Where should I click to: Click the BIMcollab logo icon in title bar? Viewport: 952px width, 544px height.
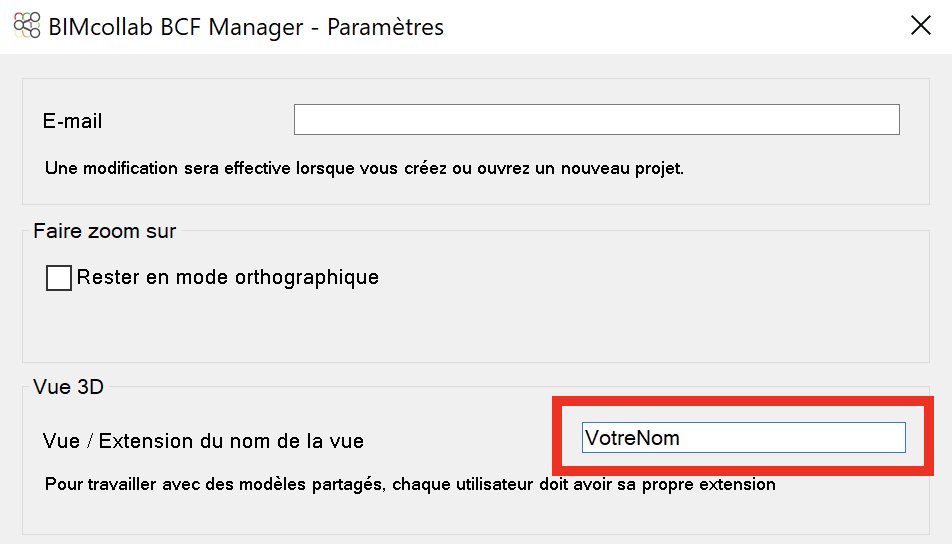27,26
